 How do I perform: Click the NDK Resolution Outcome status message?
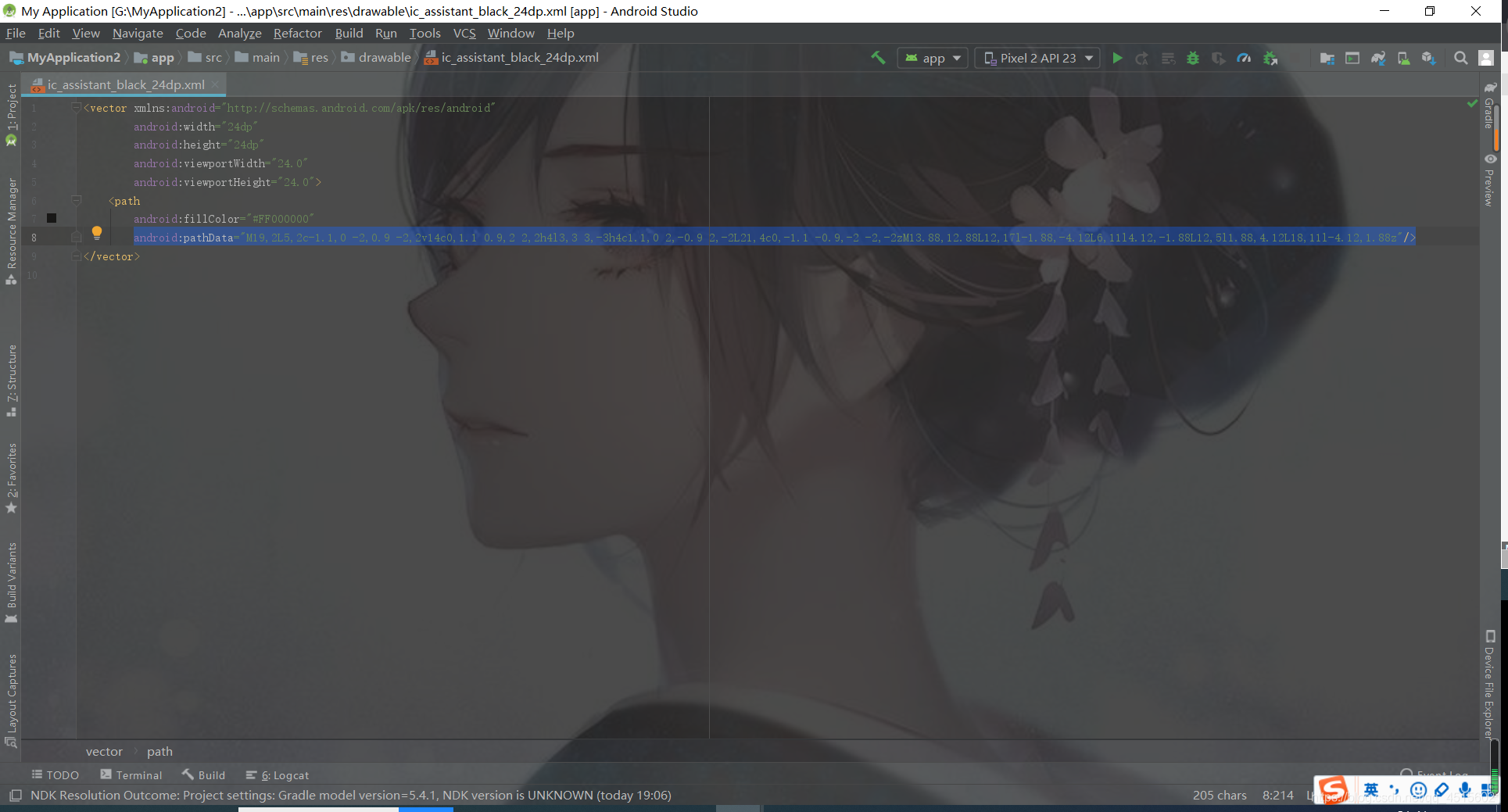351,796
